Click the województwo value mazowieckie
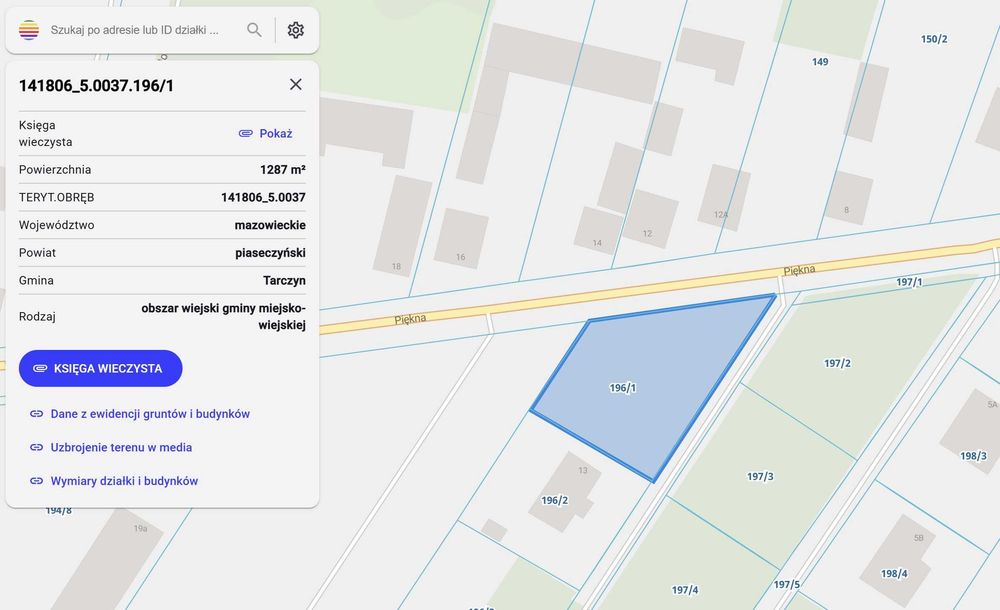Screen dimensions: 1000x610 [x=270, y=225]
